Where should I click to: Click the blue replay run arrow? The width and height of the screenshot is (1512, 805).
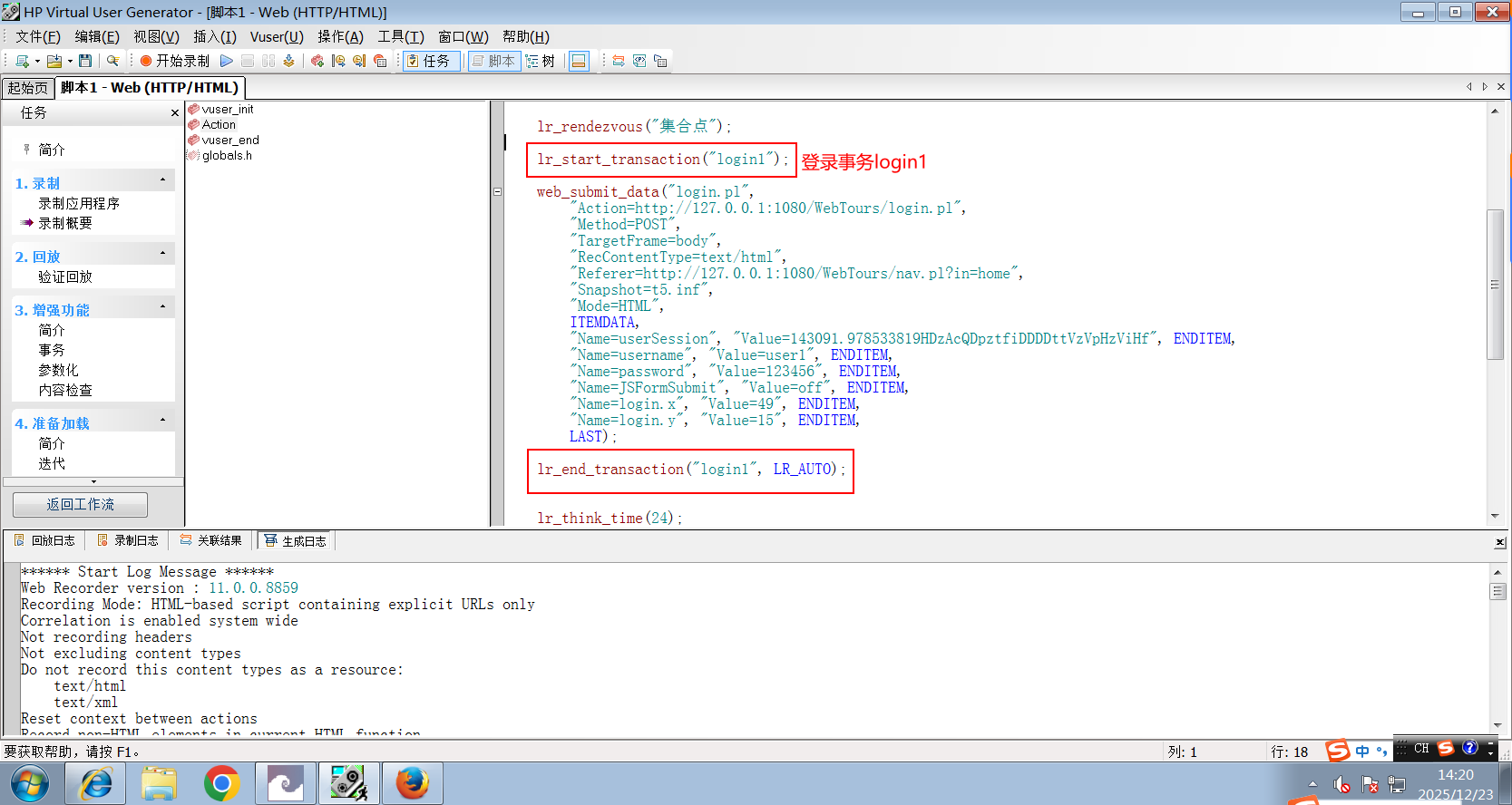pos(227,61)
